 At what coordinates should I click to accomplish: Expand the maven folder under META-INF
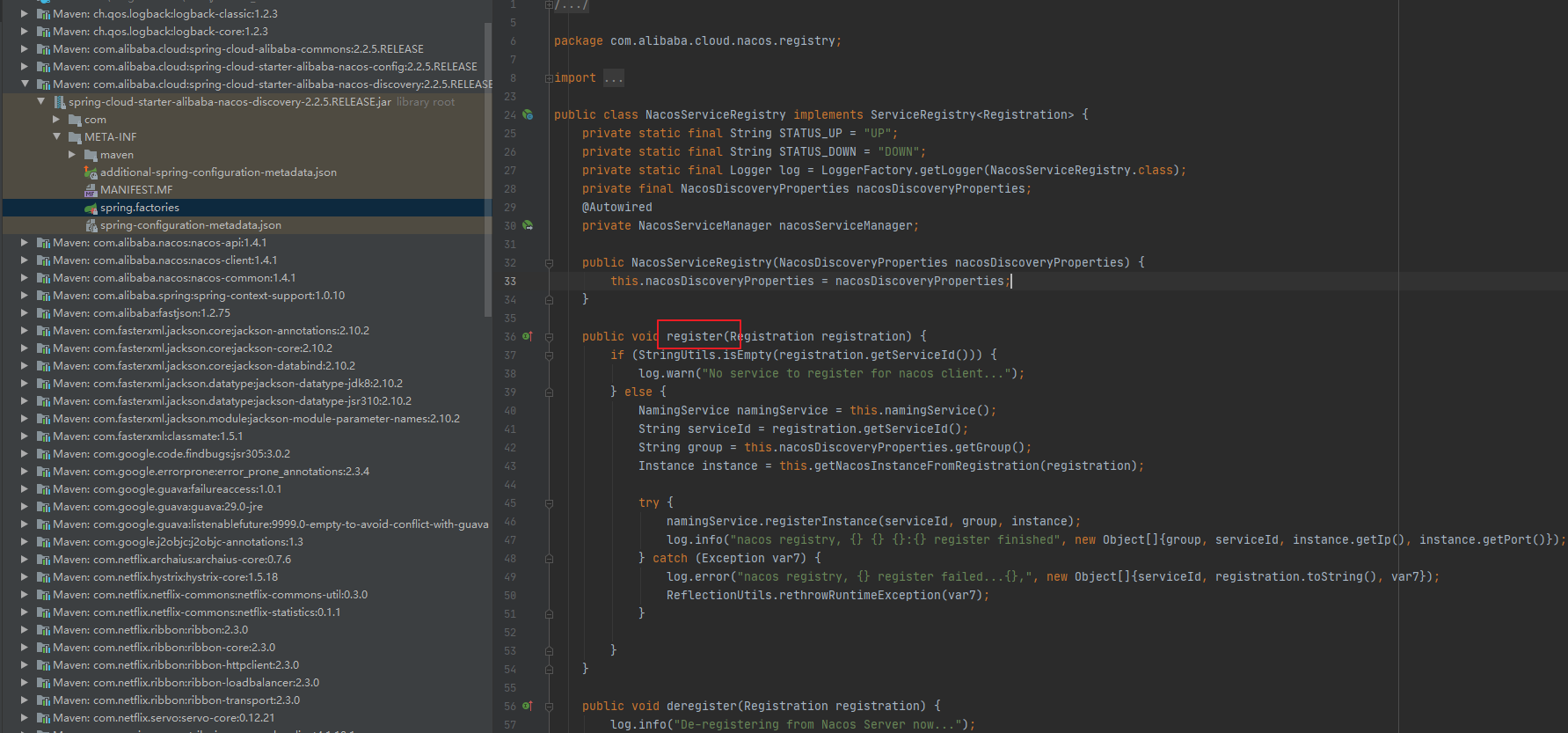[x=72, y=155]
